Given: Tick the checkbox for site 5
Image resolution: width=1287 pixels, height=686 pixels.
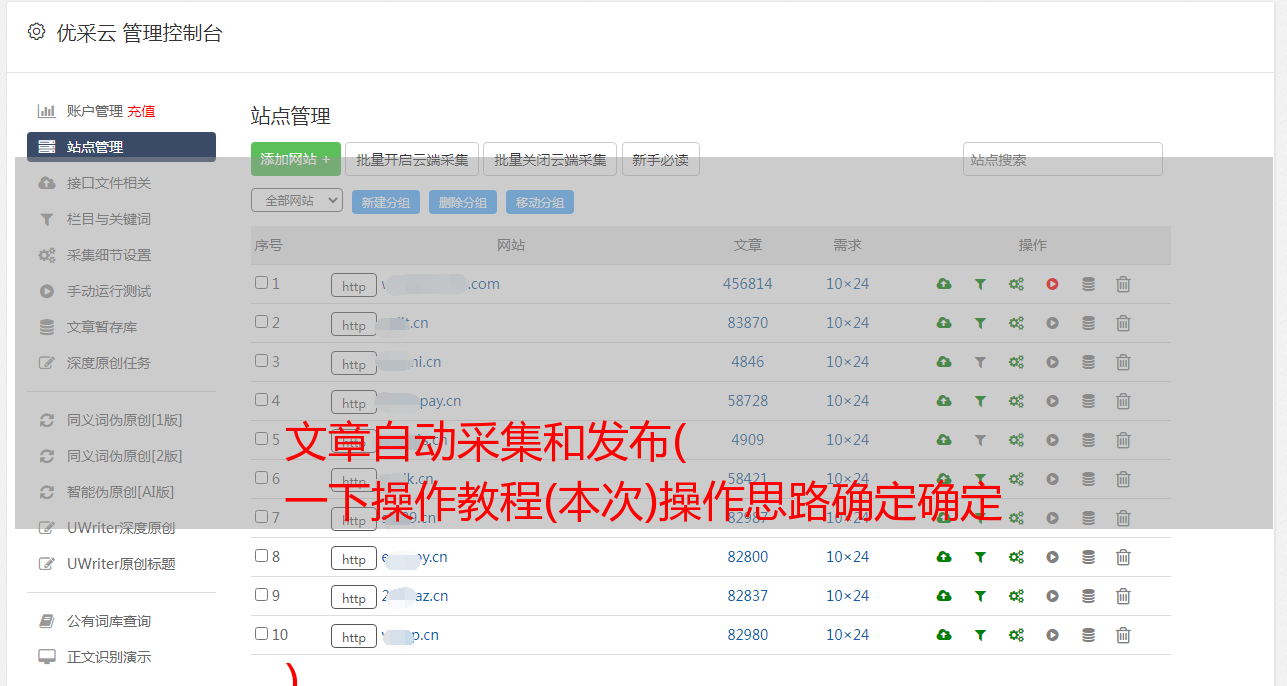Looking at the screenshot, I should 261,439.
